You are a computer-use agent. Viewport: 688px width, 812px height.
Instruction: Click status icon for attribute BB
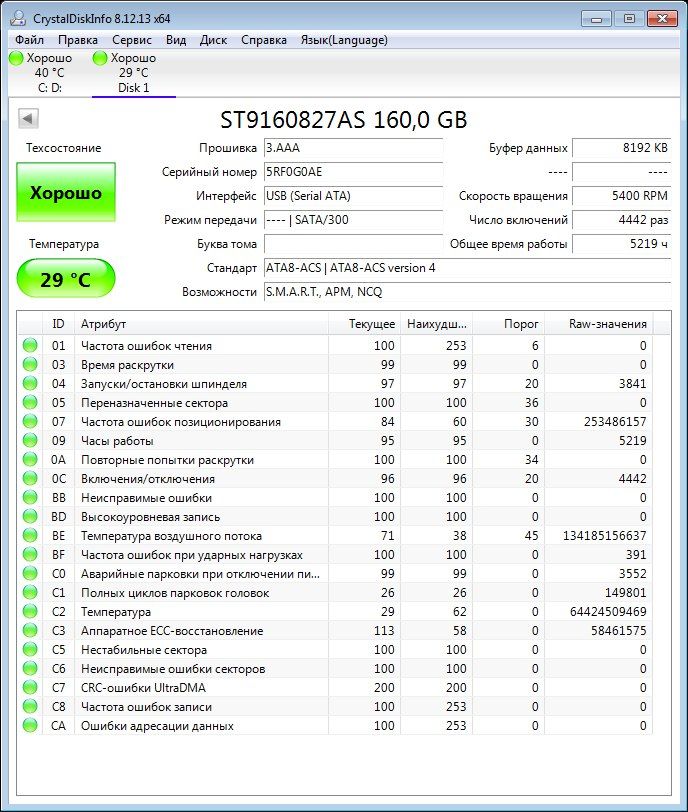click(x=31, y=497)
